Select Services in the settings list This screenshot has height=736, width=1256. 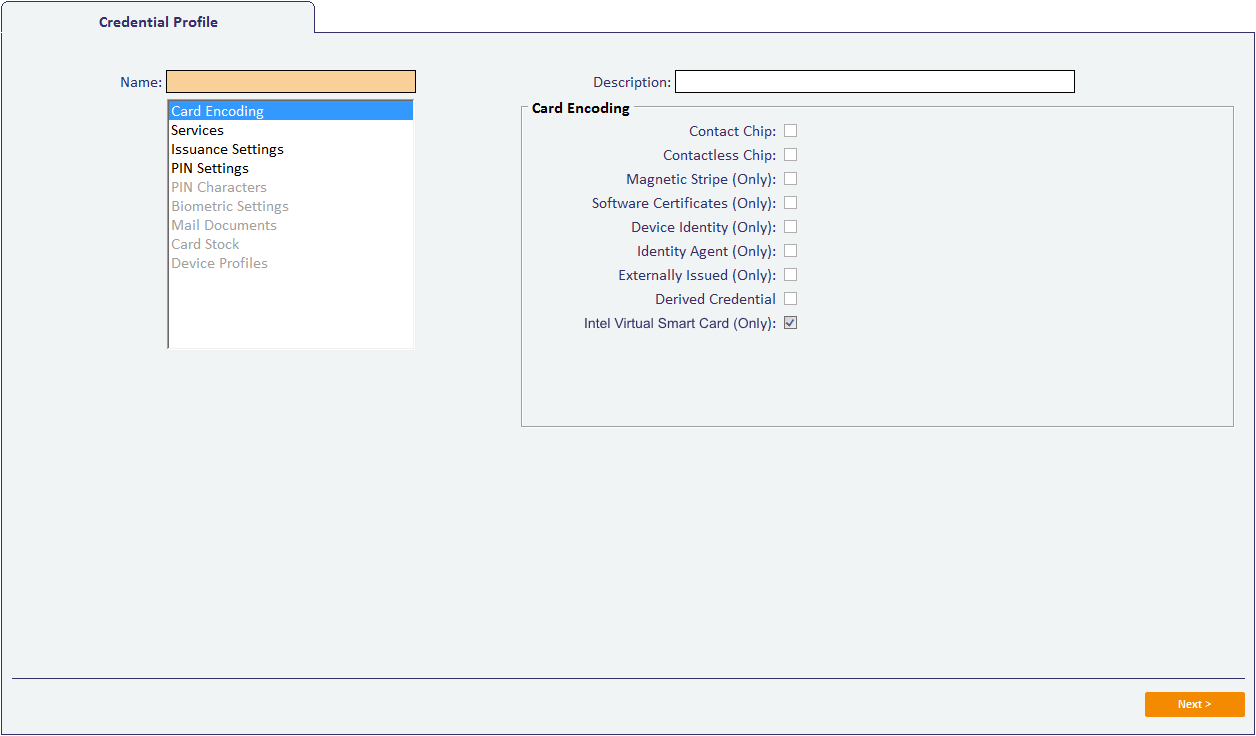point(198,130)
